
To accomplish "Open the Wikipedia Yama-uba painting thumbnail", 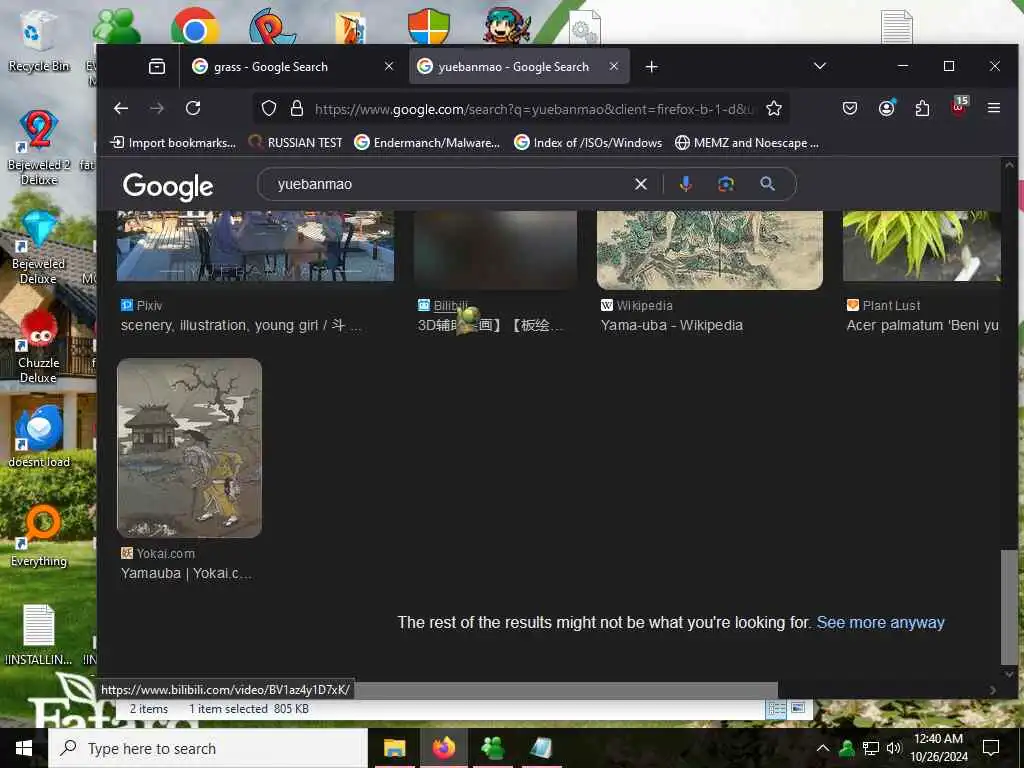I will click(710, 249).
